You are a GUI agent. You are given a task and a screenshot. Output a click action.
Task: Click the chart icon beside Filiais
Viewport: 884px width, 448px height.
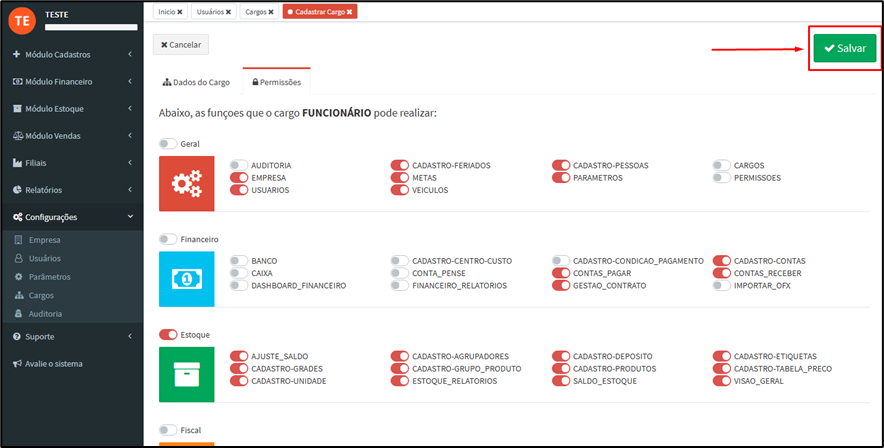click(17, 163)
